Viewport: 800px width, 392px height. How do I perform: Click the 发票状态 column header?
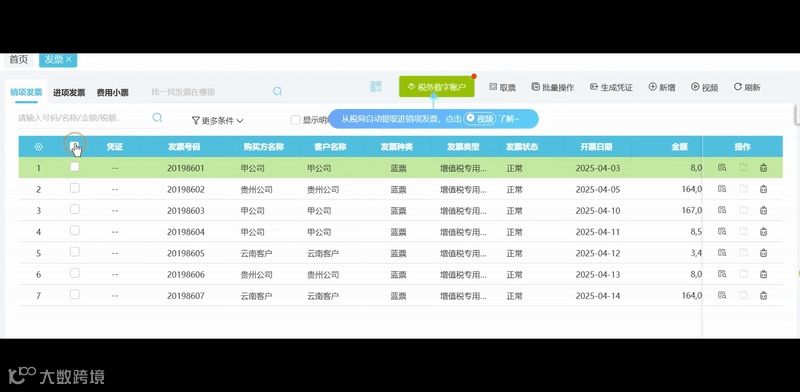(x=522, y=147)
